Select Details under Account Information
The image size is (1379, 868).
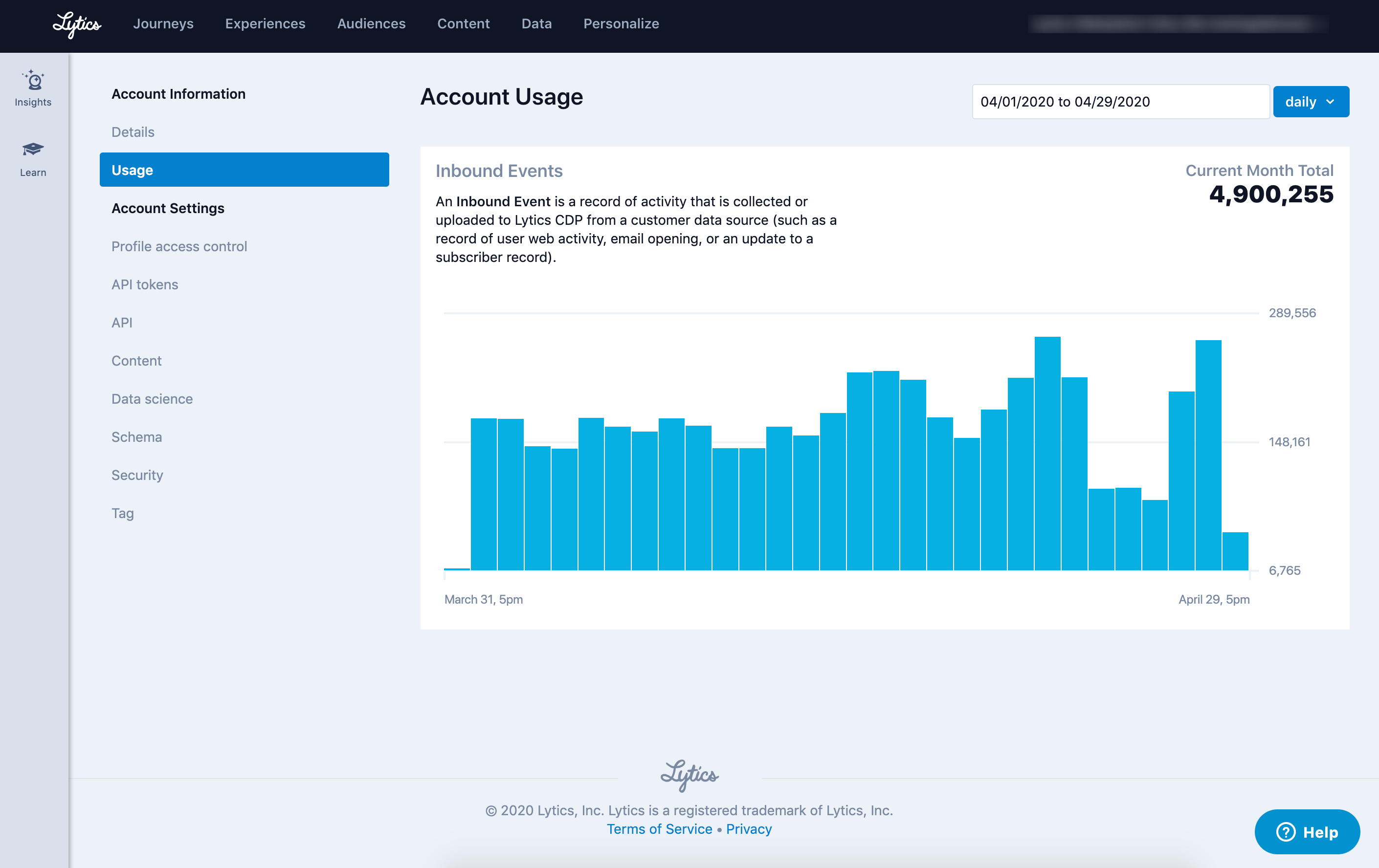click(x=133, y=132)
